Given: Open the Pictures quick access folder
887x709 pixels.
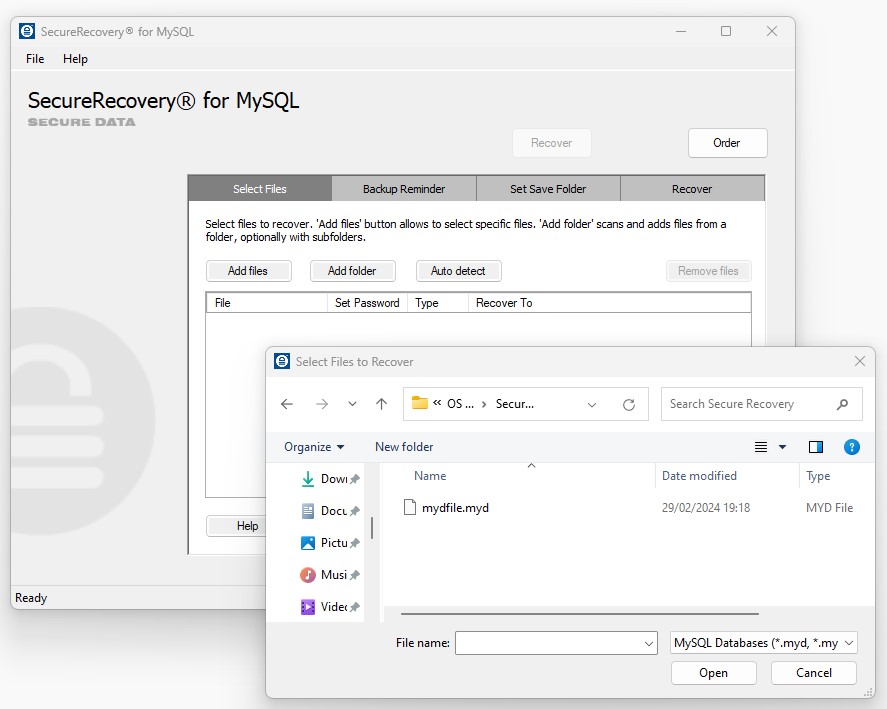Looking at the screenshot, I should tap(330, 543).
